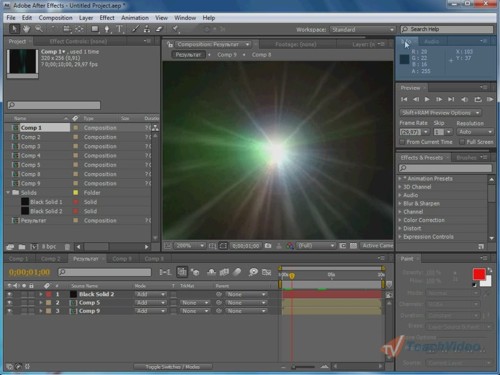Select the Brush tool
500x375 pixels.
135,29
